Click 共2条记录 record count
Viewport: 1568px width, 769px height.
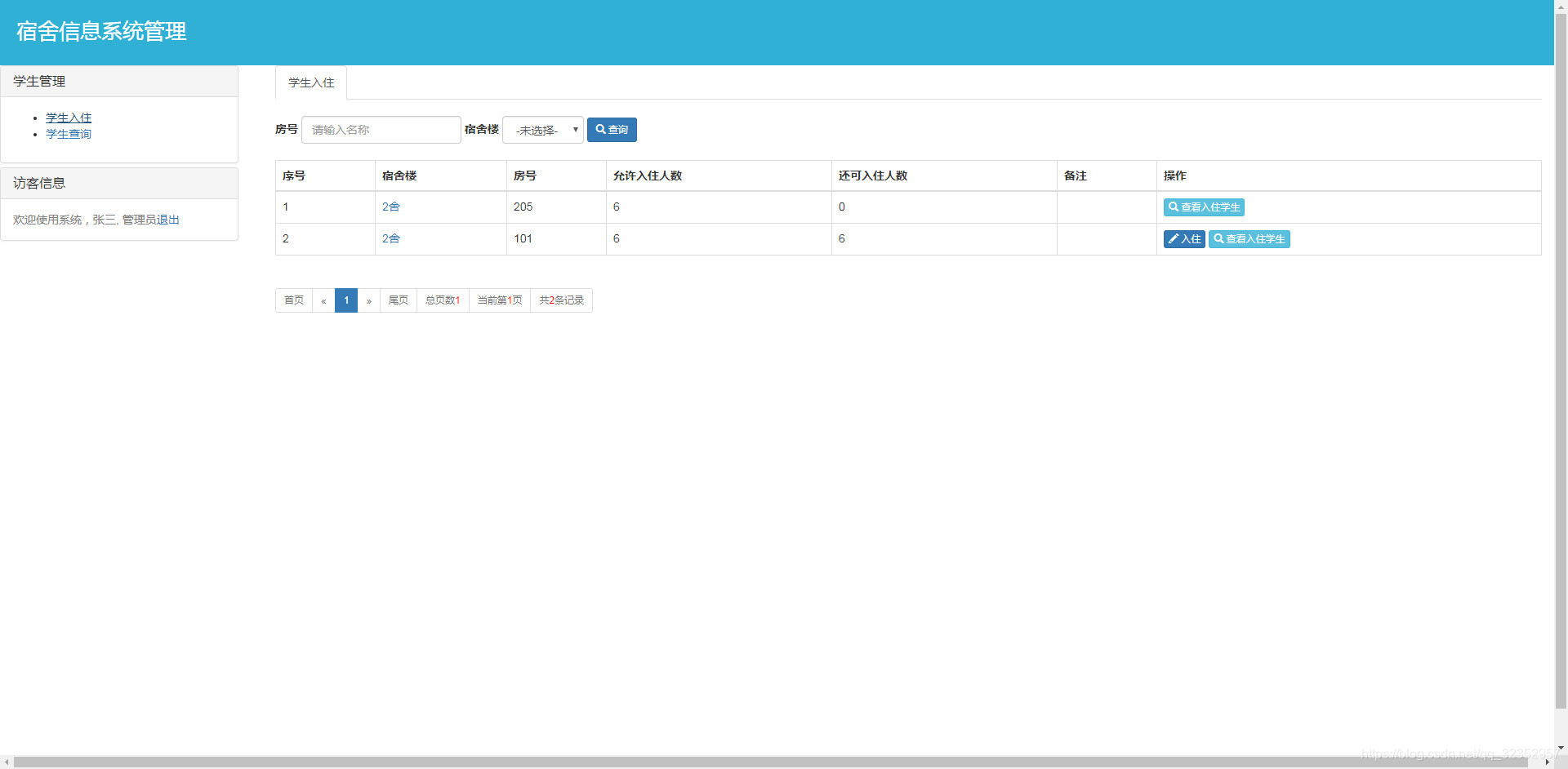(562, 300)
